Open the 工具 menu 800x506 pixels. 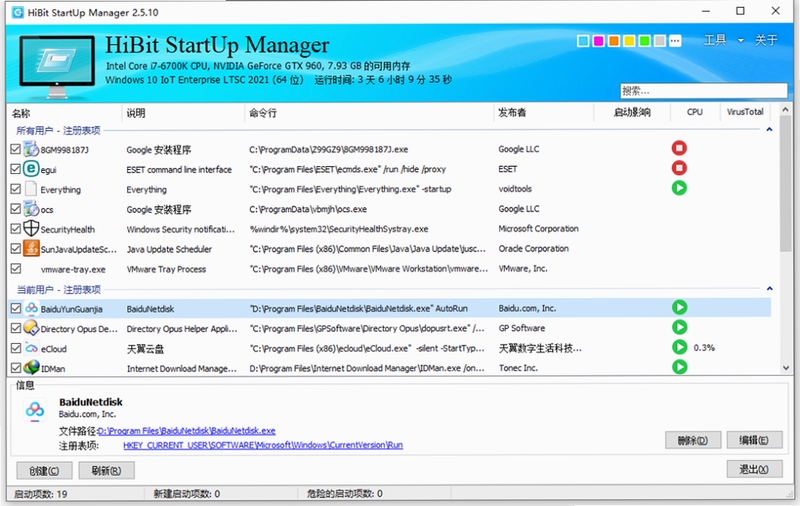[x=715, y=40]
